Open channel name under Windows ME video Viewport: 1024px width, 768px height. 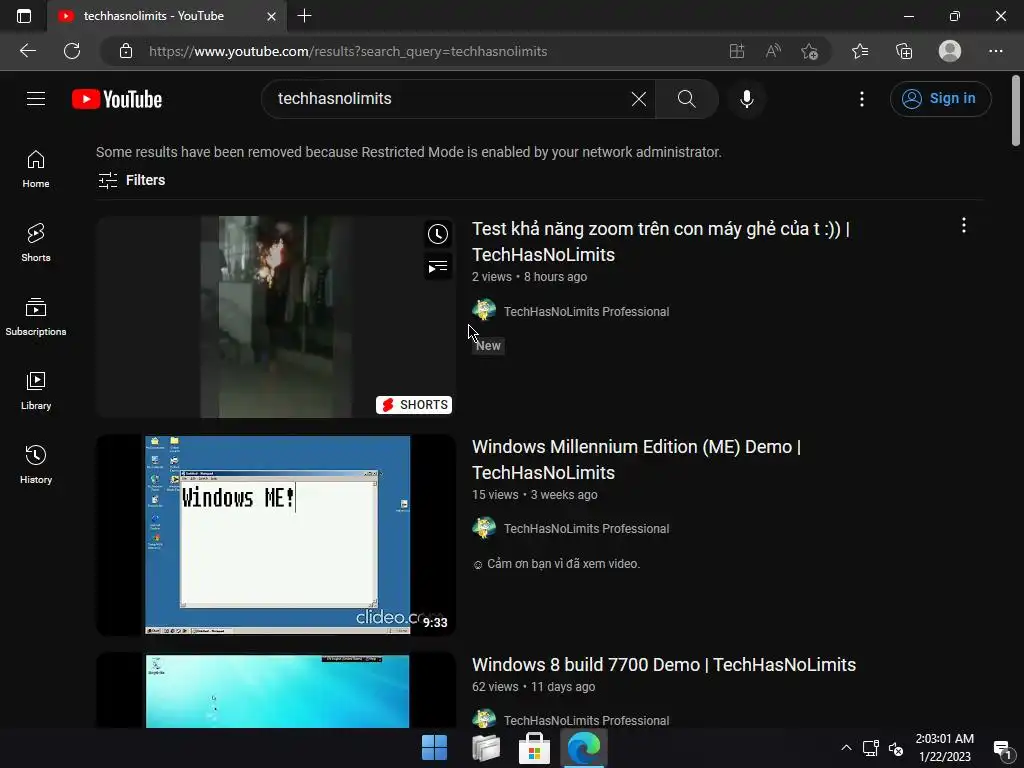tap(586, 528)
